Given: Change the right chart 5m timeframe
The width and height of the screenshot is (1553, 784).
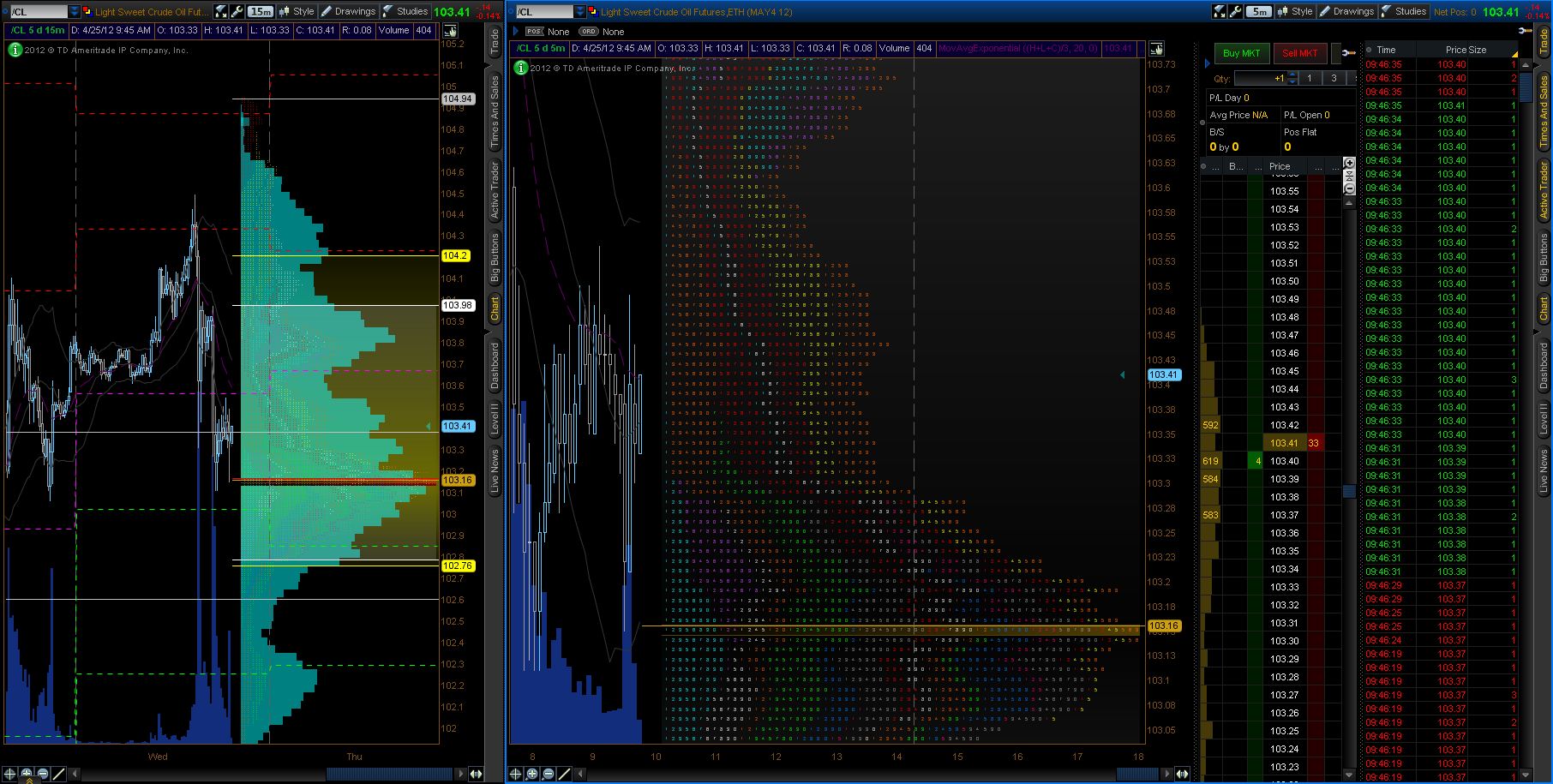Looking at the screenshot, I should point(1258,11).
